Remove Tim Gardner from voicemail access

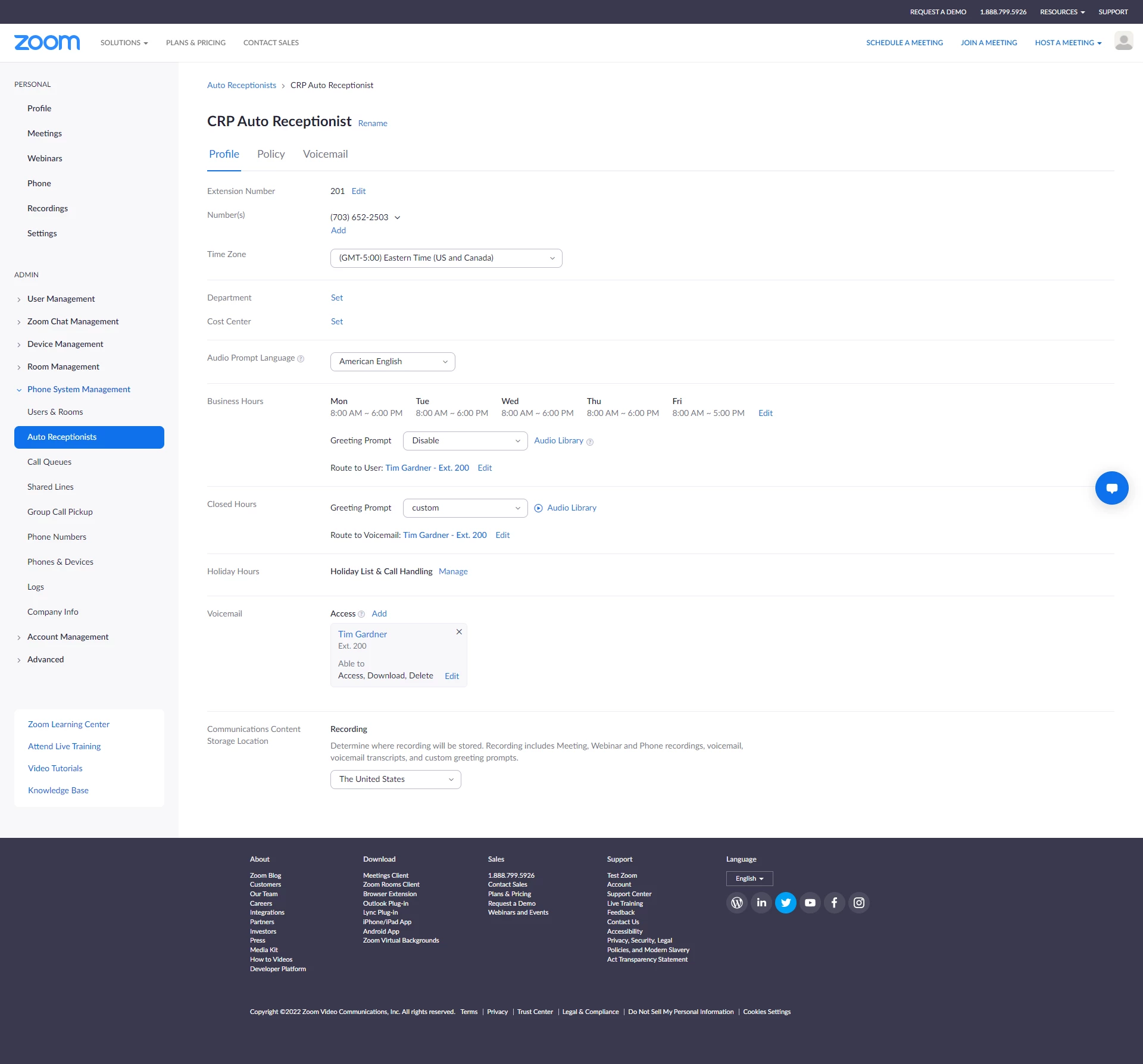[x=459, y=632]
